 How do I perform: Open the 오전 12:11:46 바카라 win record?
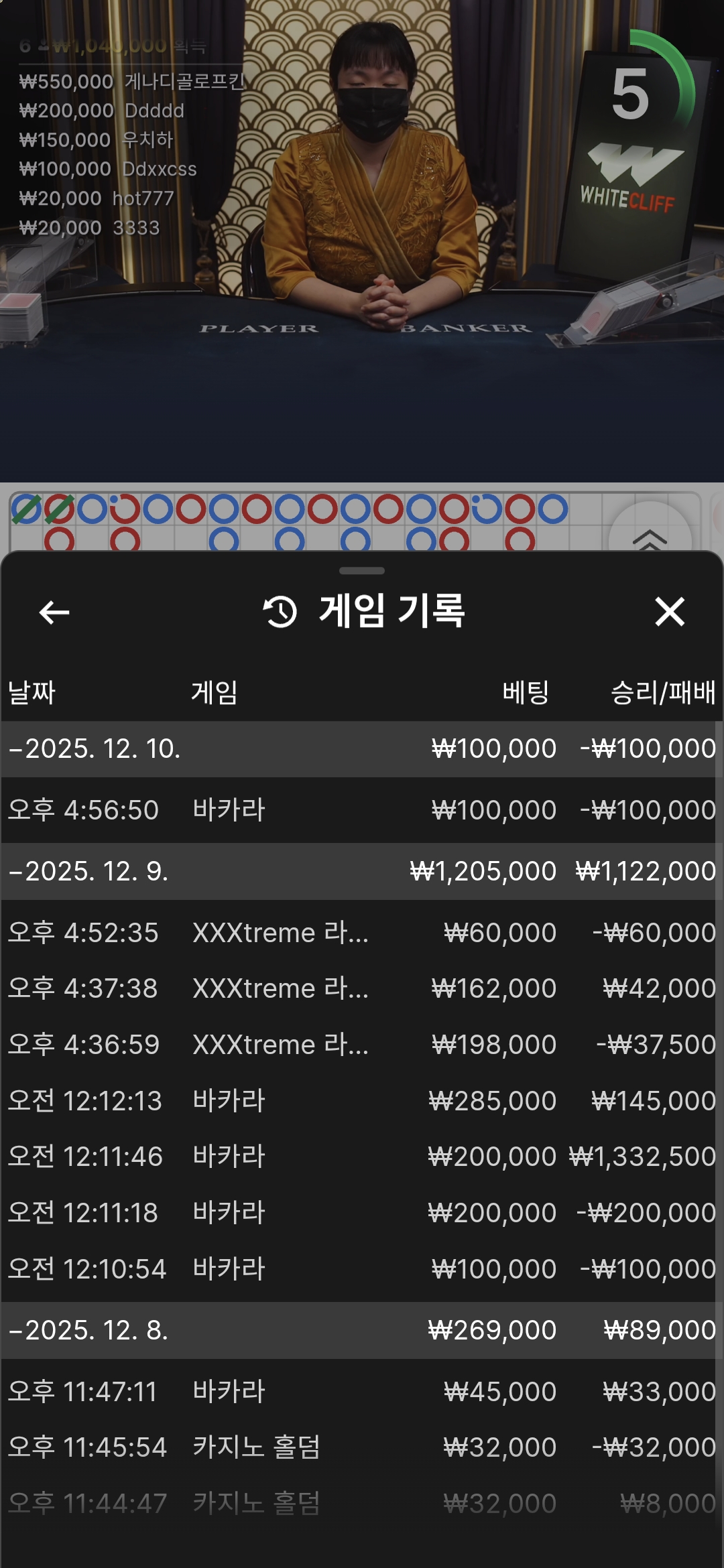pyautogui.click(x=362, y=1157)
